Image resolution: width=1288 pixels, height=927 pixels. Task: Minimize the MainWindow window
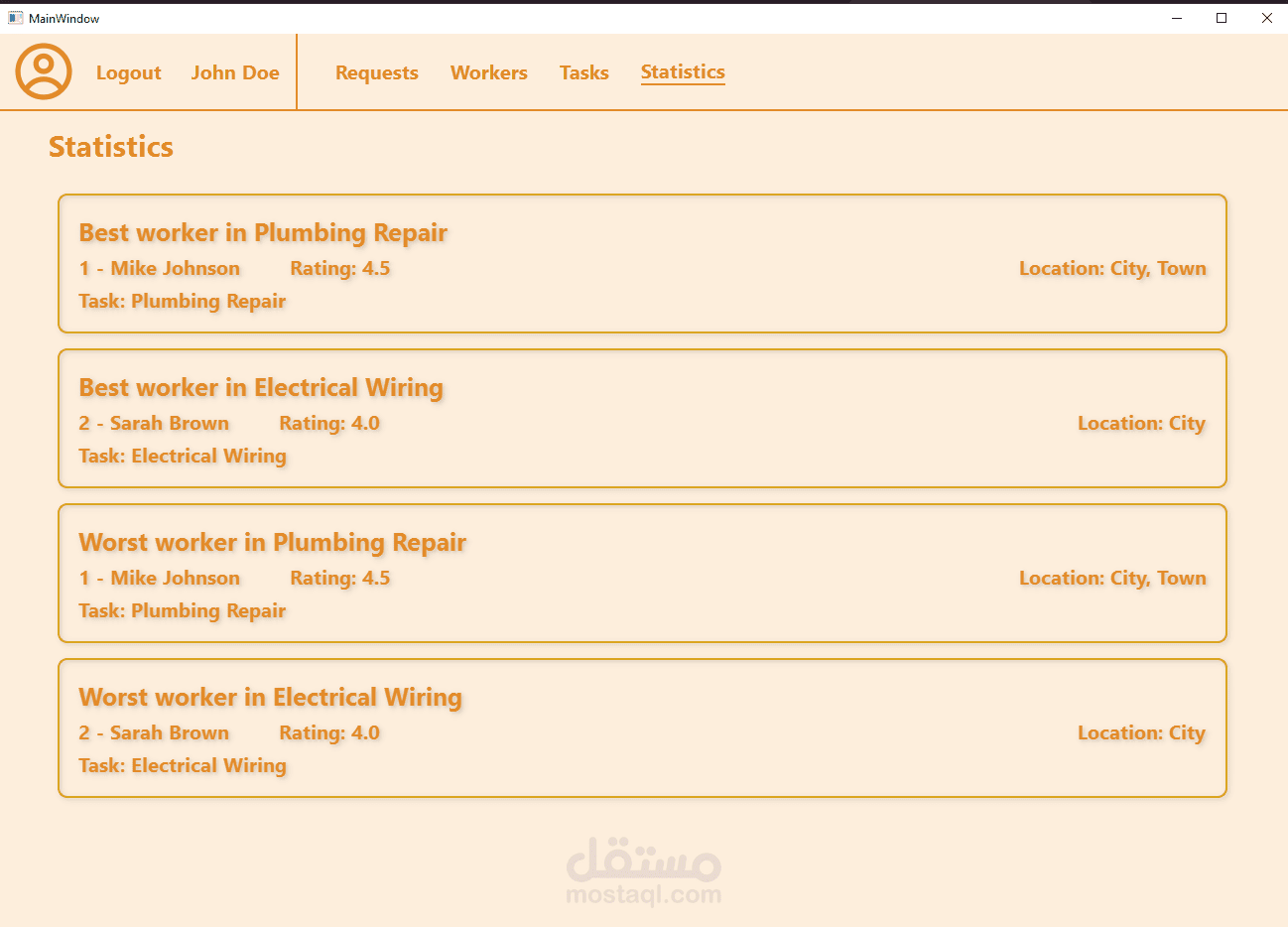[x=1177, y=18]
